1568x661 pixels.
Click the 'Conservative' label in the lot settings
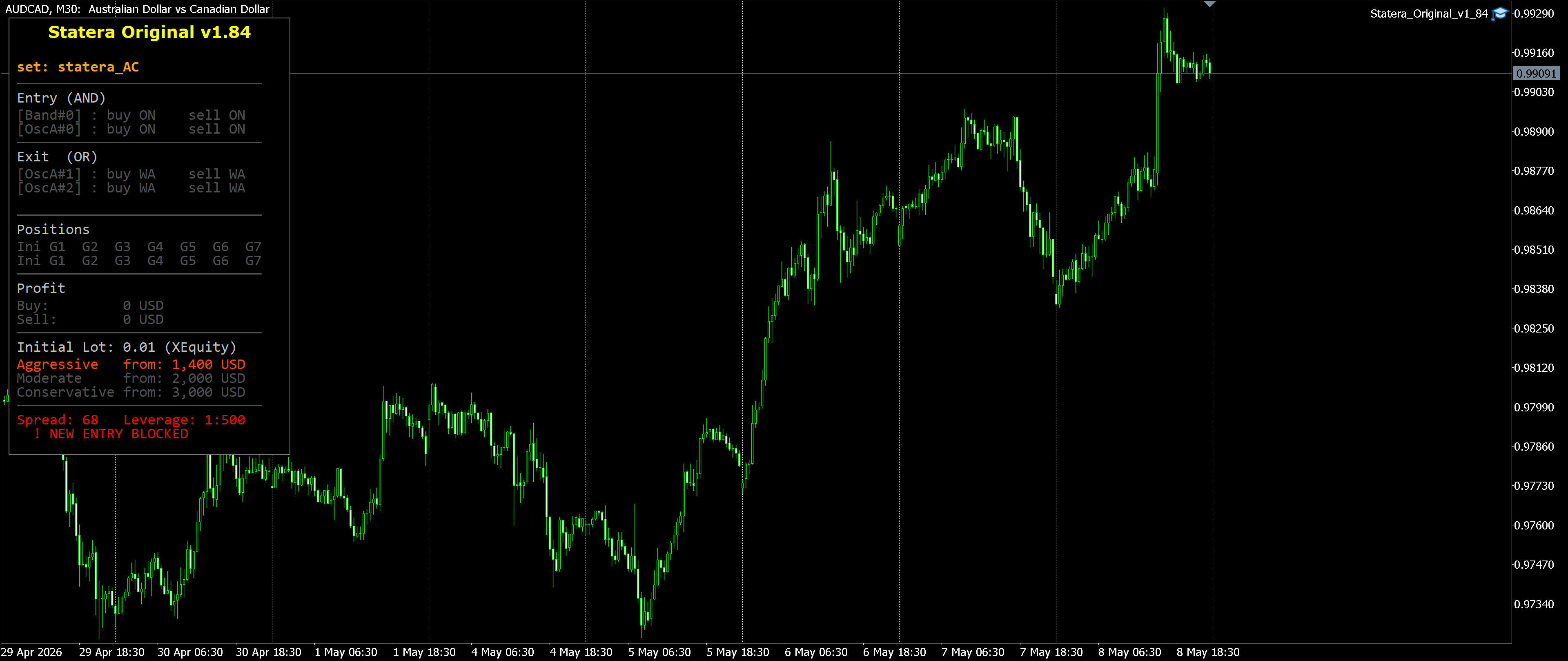tap(66, 392)
